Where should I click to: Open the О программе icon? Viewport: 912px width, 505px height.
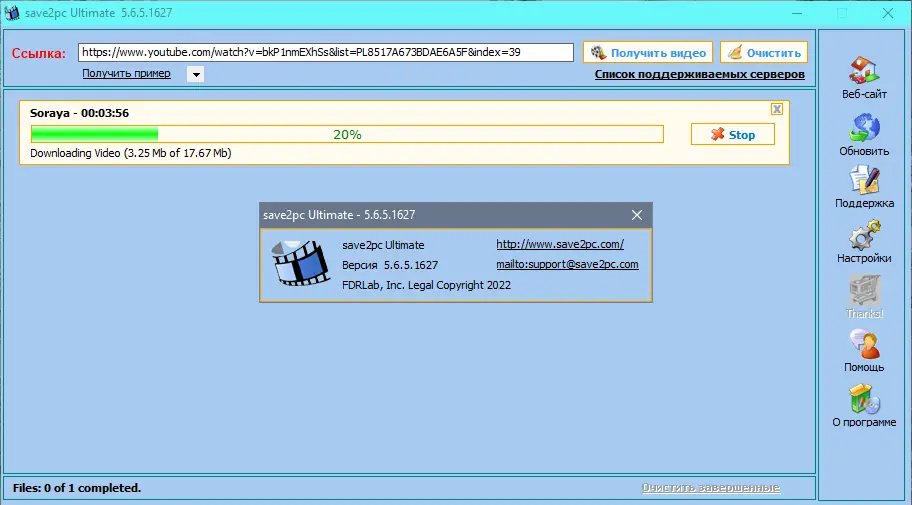(864, 399)
